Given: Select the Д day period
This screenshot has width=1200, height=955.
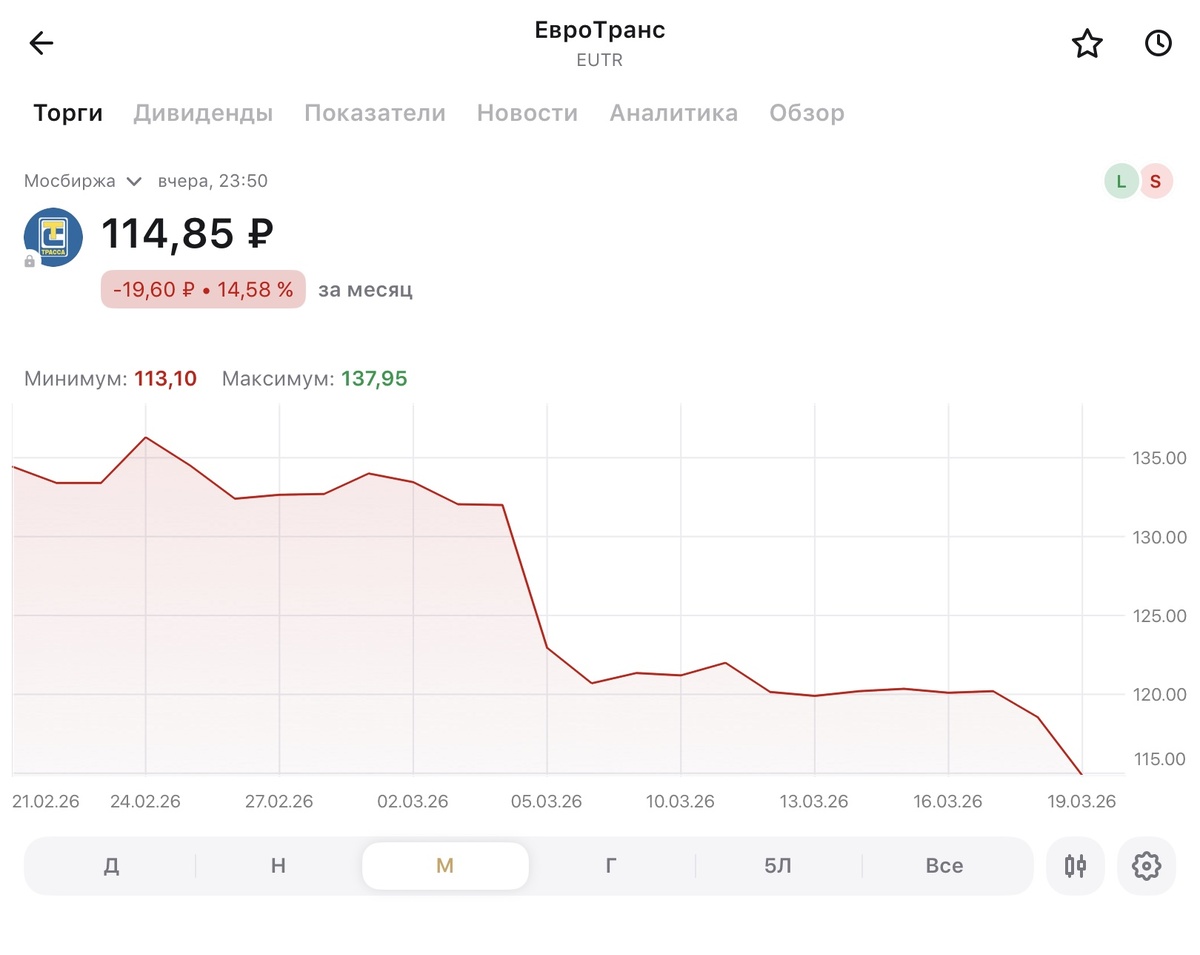Looking at the screenshot, I should pyautogui.click(x=111, y=866).
